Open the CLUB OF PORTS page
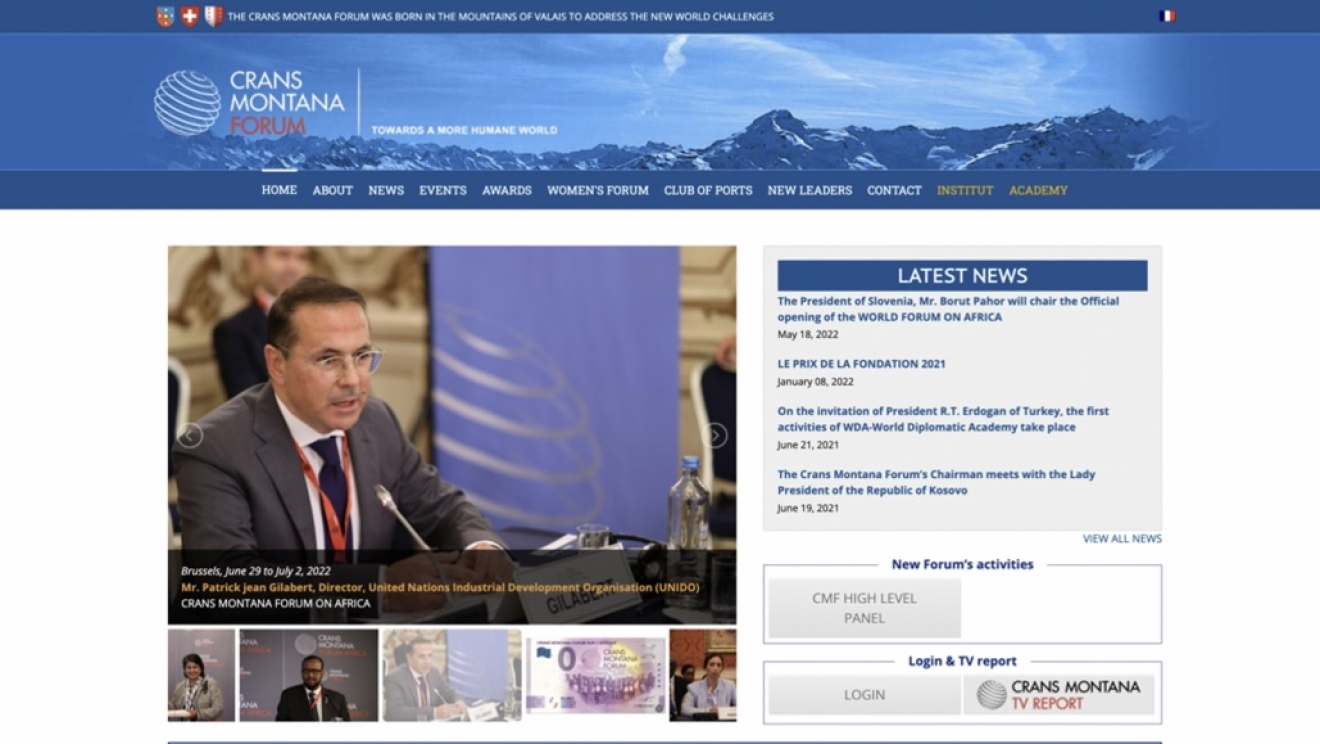 point(707,190)
